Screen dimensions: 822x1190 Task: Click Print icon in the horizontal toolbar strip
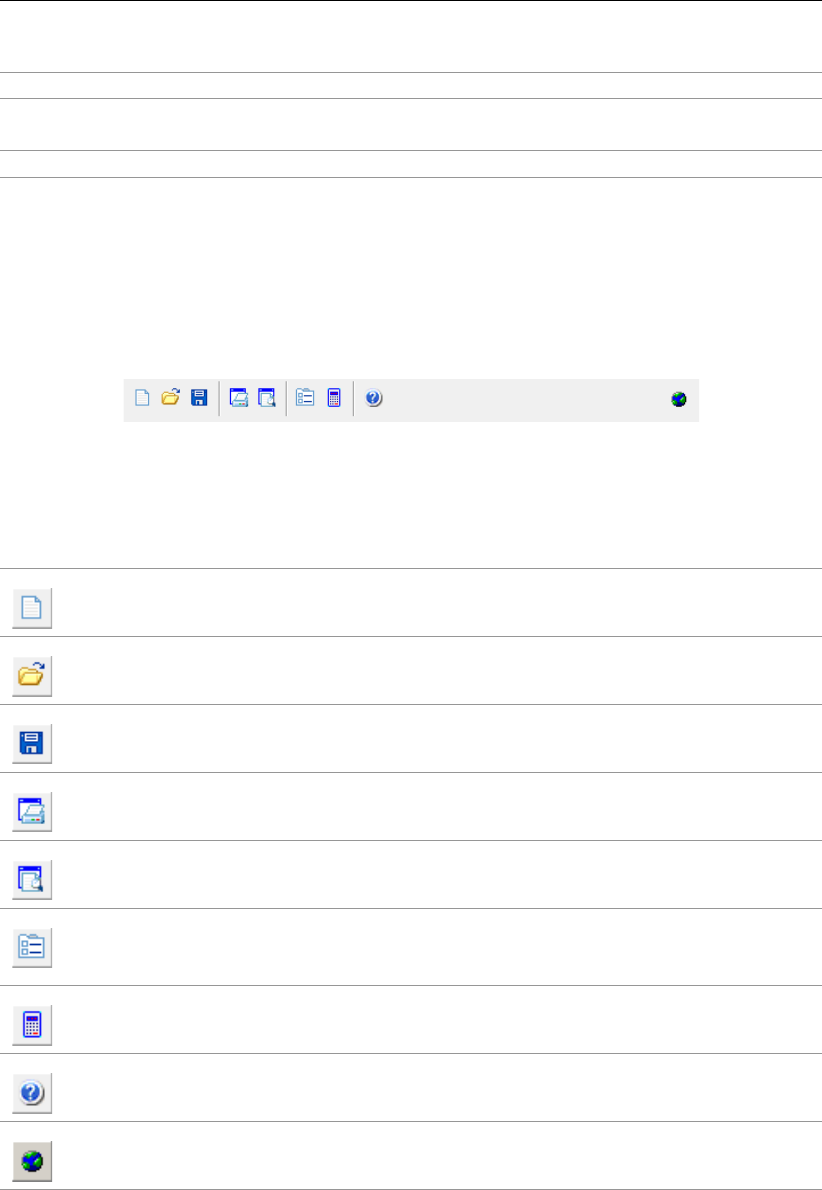pyautogui.click(x=239, y=398)
